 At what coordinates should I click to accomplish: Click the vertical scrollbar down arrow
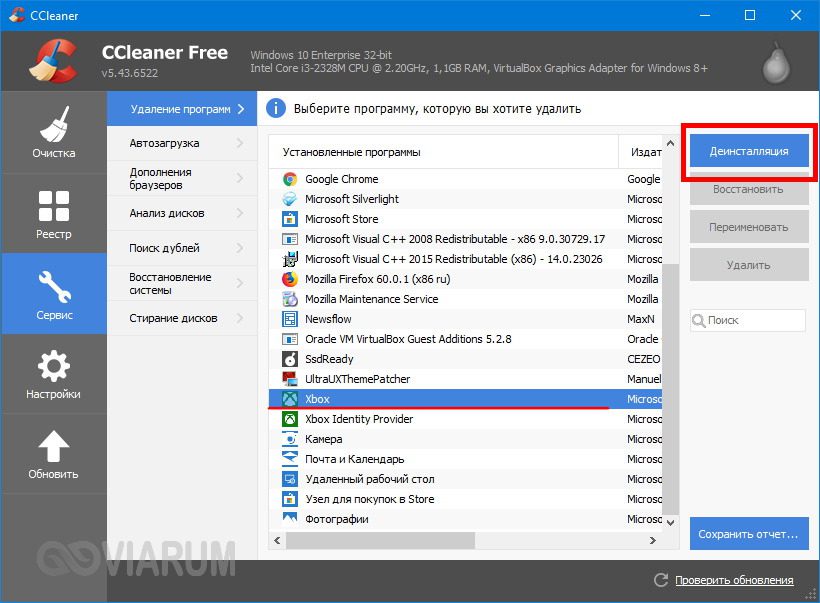[670, 522]
